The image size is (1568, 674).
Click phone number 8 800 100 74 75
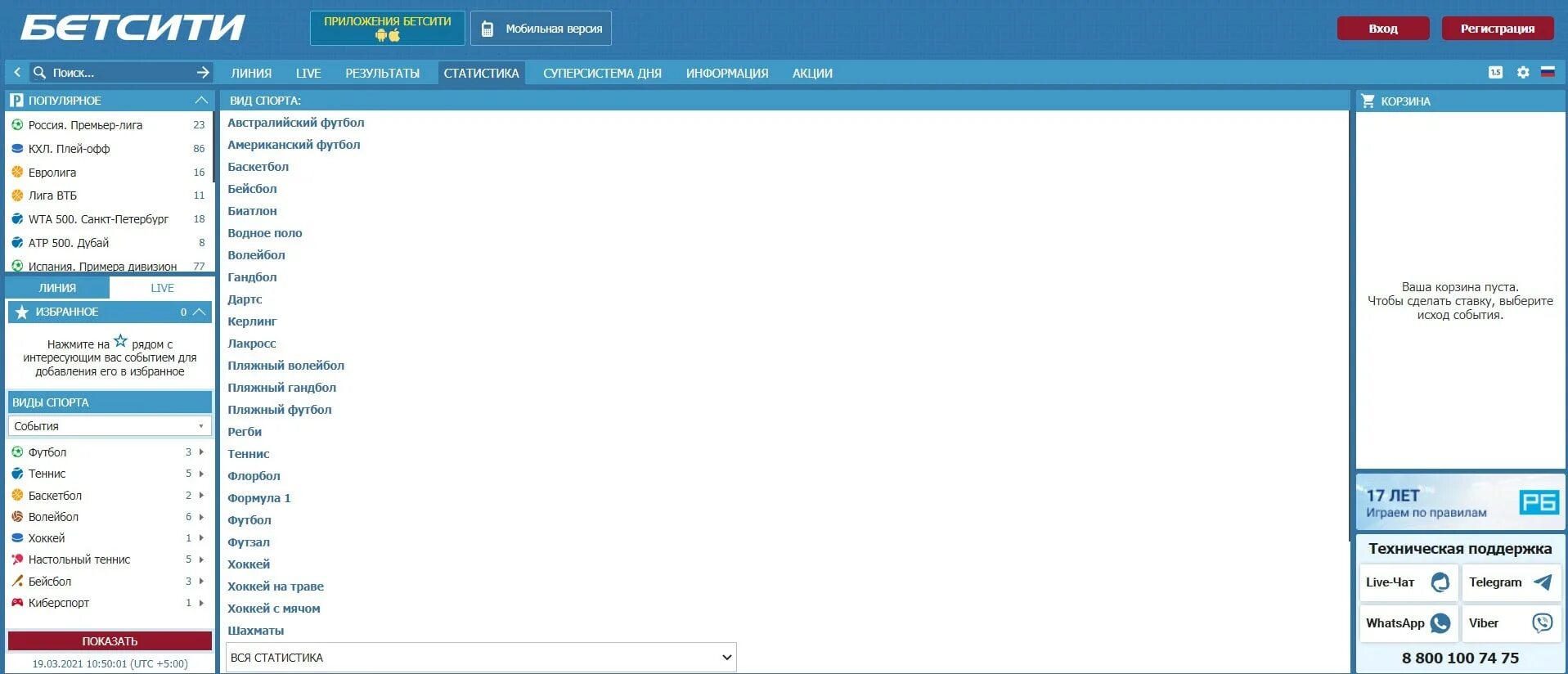(1460, 658)
